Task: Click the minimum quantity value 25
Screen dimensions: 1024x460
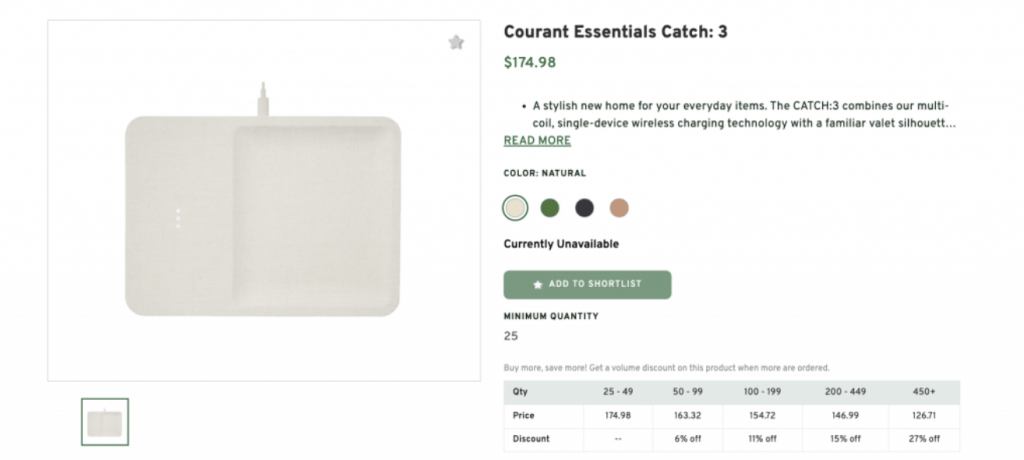Action: 511,336
